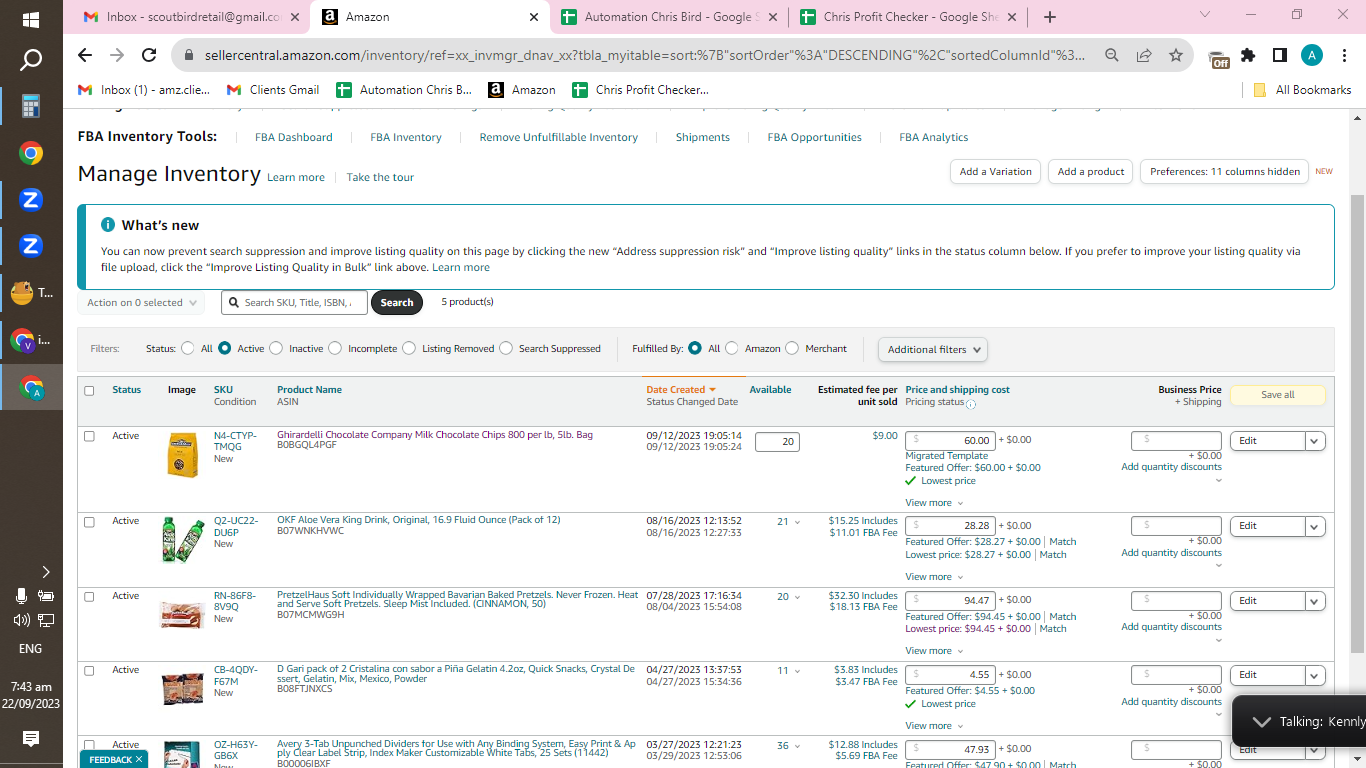Sort by Date Created column header
Viewport: 1366px width, 768px height.
[x=680, y=390]
